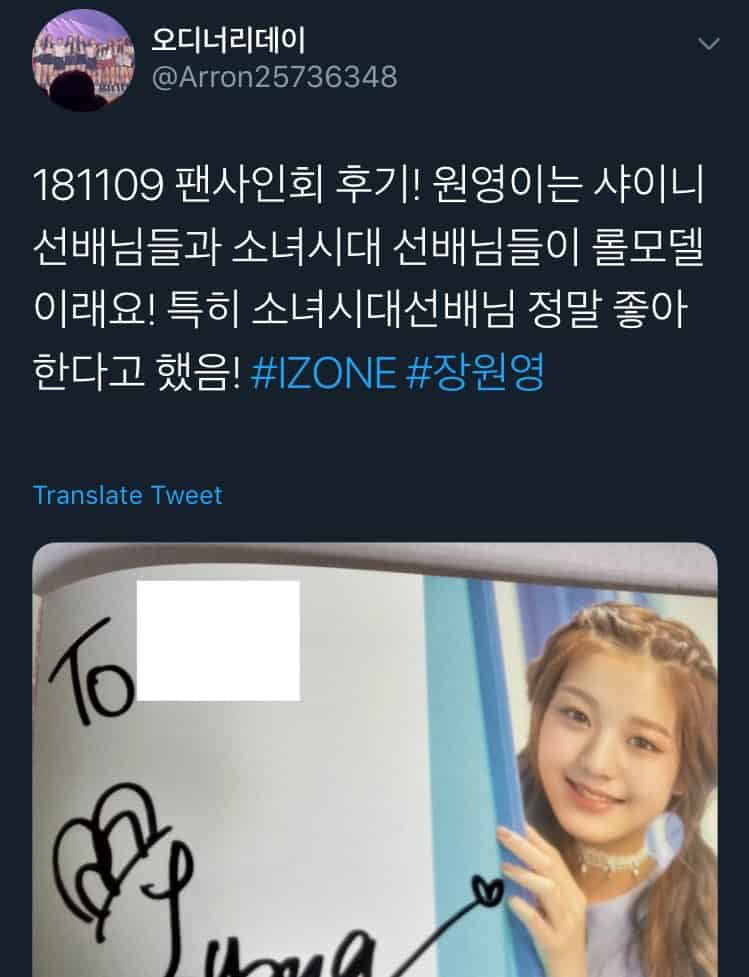The height and width of the screenshot is (977, 749).
Task: Click the @Arron25736348 handle
Action: pos(274,77)
